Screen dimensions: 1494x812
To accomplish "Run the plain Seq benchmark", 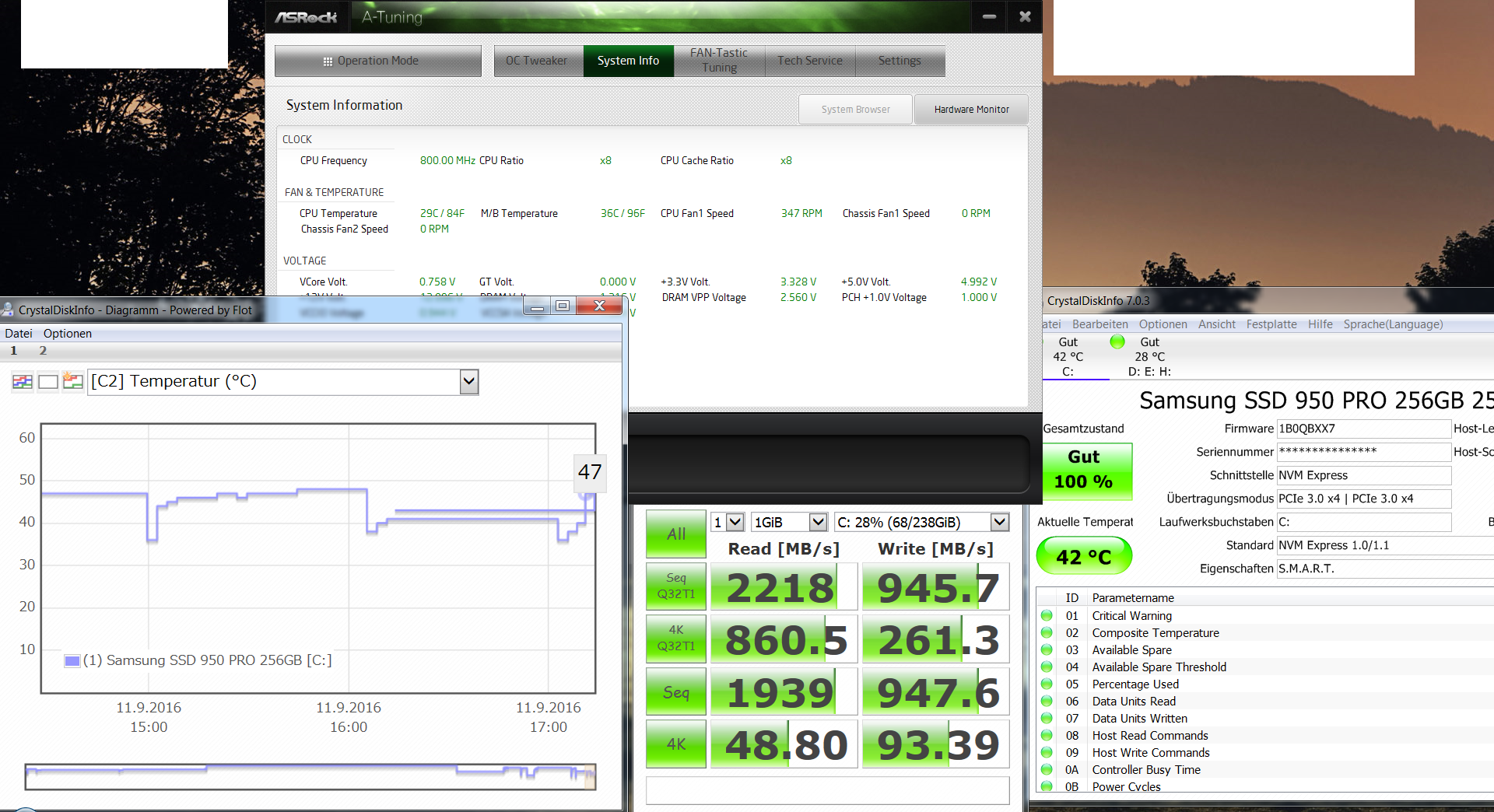I will tap(676, 691).
